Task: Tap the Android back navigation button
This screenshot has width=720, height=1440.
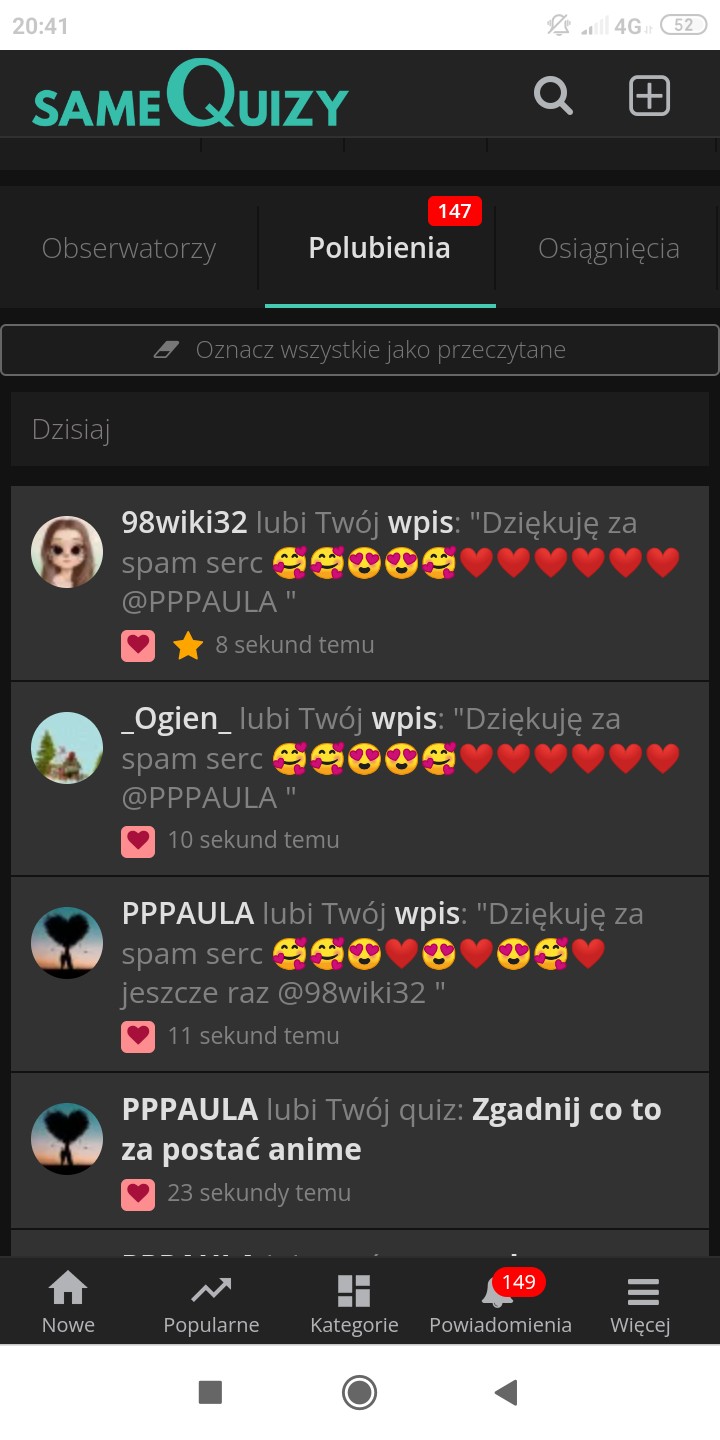Action: click(x=506, y=1392)
